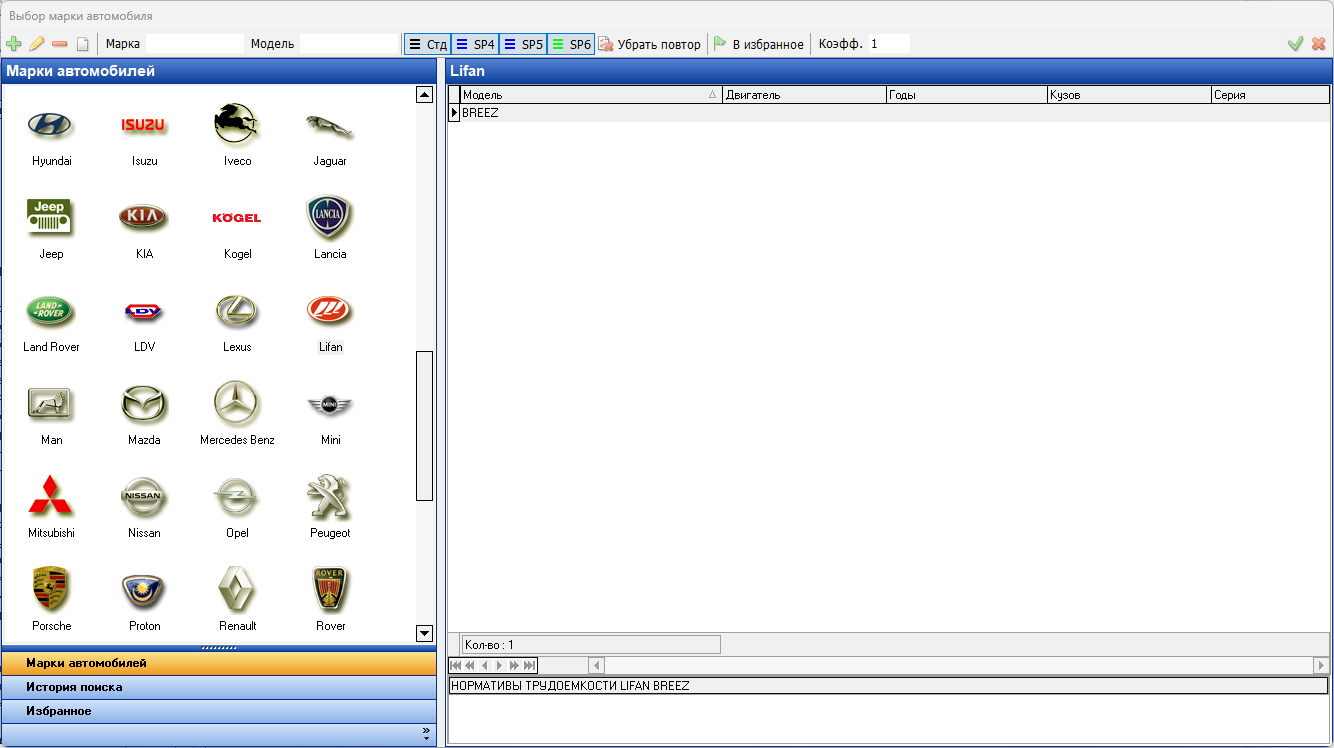The image size is (1334, 748).
Task: Click the В избранное button
Action: (758, 44)
